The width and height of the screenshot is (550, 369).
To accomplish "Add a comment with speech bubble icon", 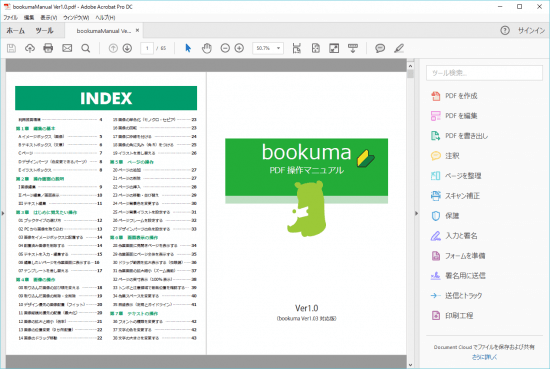I will pyautogui.click(x=380, y=48).
